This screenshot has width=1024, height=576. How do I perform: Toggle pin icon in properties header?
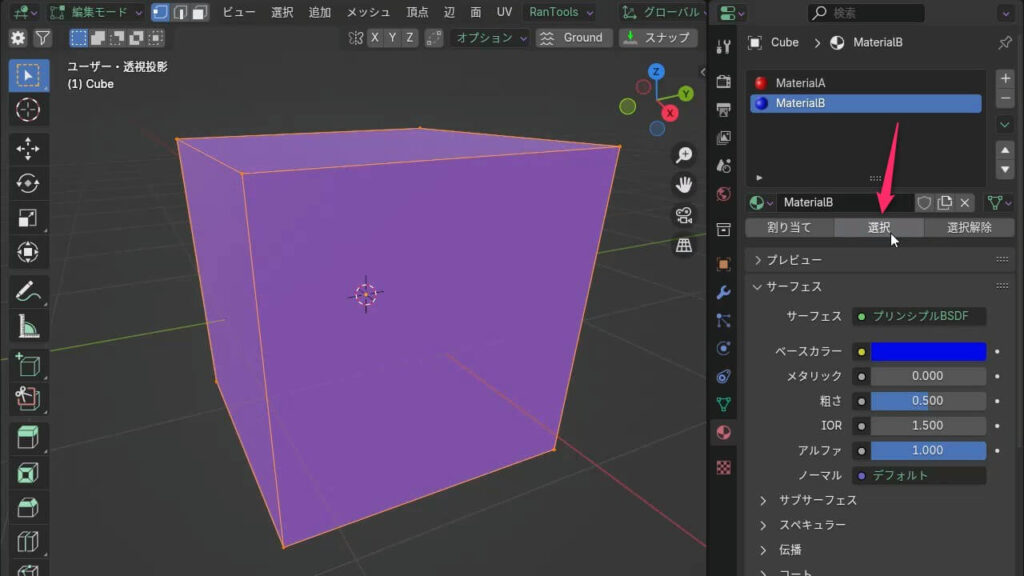click(1004, 42)
